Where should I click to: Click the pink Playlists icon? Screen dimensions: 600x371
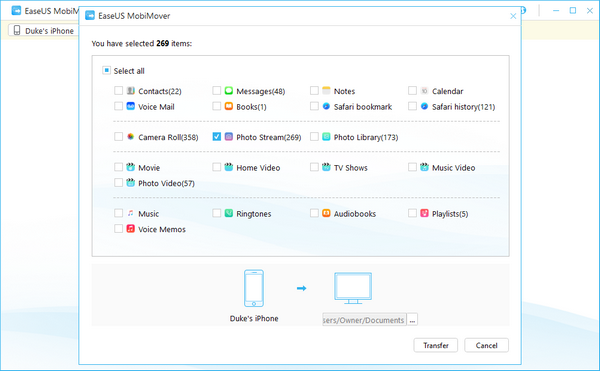tap(424, 213)
